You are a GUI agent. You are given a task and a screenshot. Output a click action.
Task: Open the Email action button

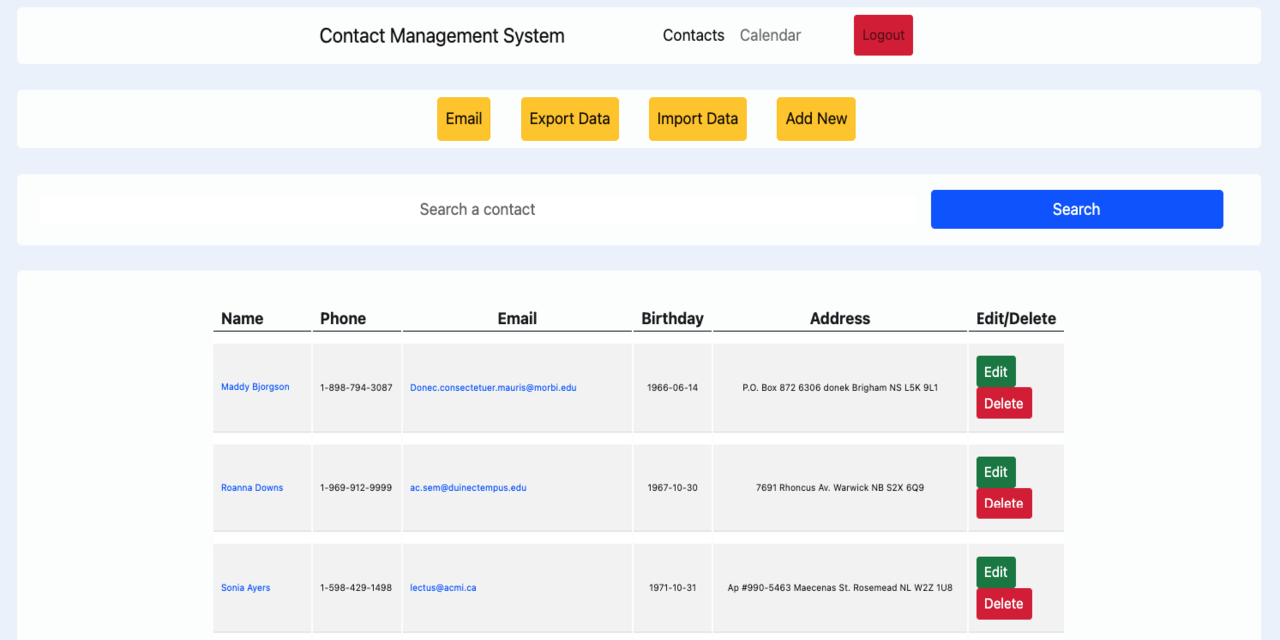(x=464, y=119)
